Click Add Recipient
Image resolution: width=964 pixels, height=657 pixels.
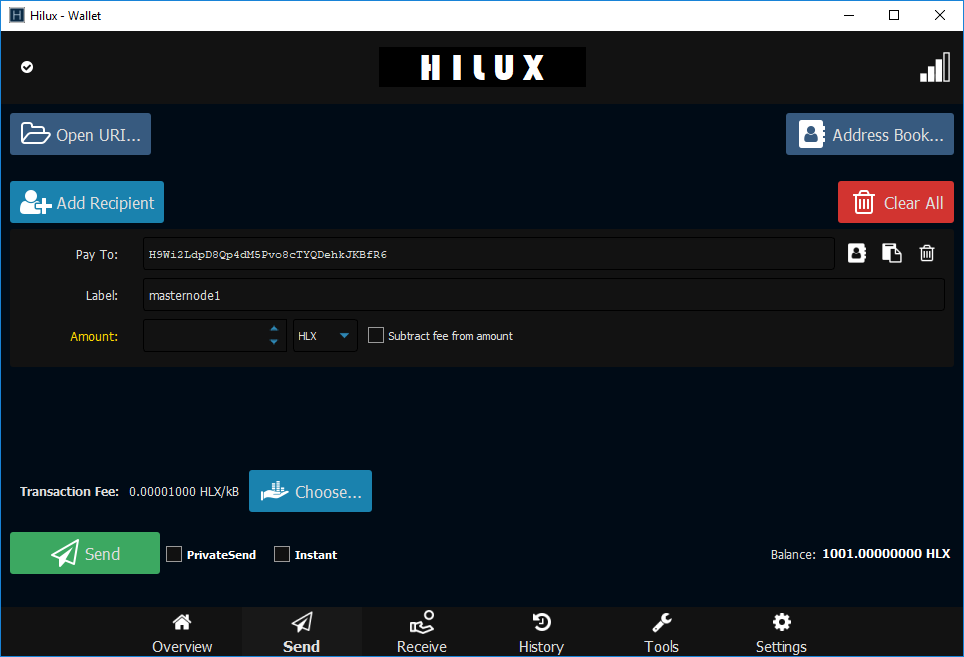click(x=87, y=202)
